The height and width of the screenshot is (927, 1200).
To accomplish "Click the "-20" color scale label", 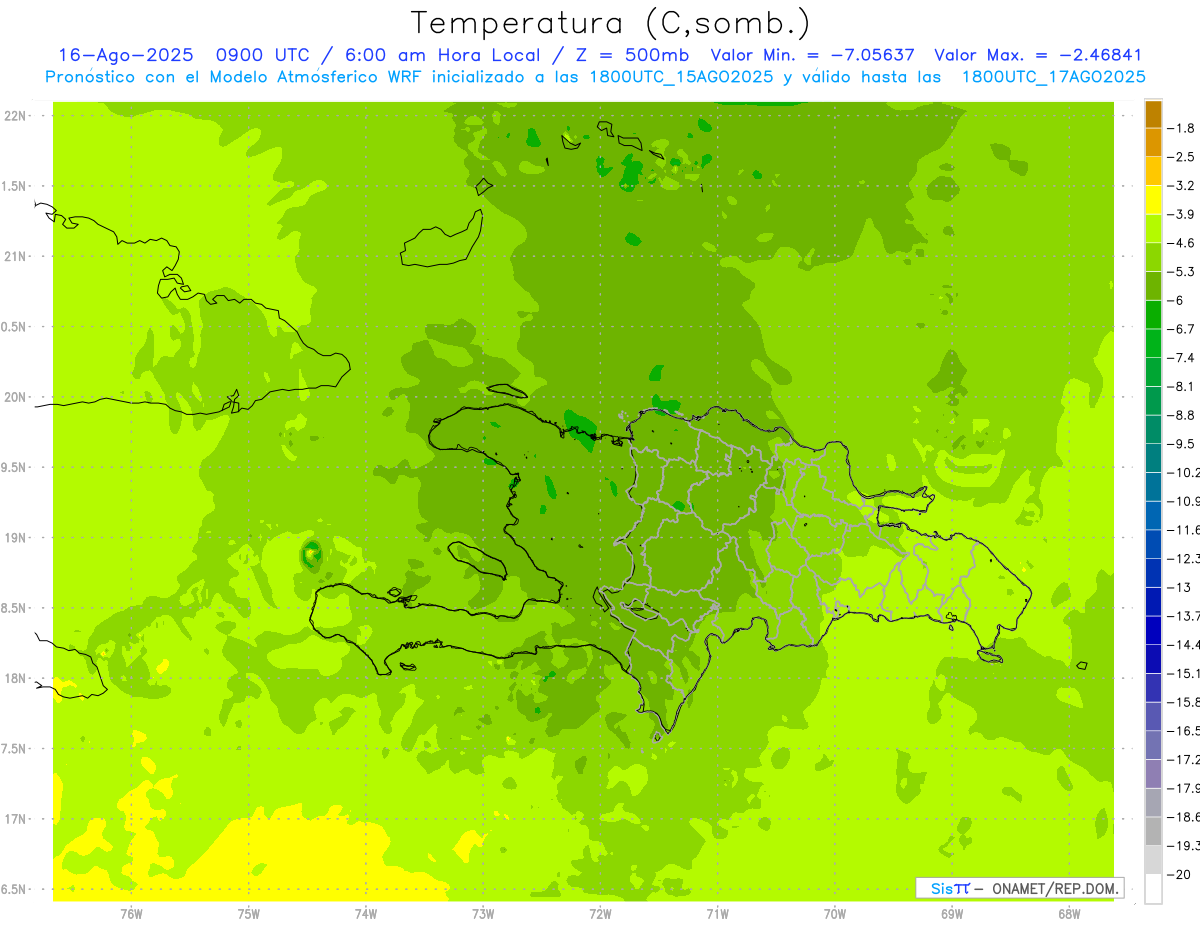I will (x=1178, y=874).
